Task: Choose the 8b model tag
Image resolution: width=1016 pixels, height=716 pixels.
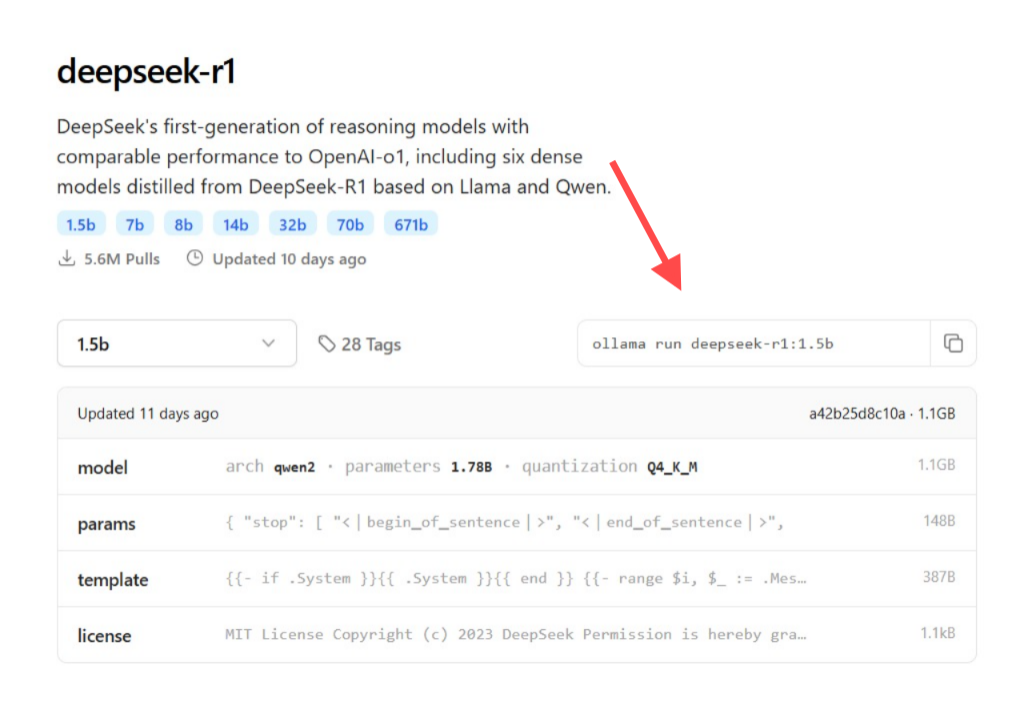Action: (x=183, y=224)
